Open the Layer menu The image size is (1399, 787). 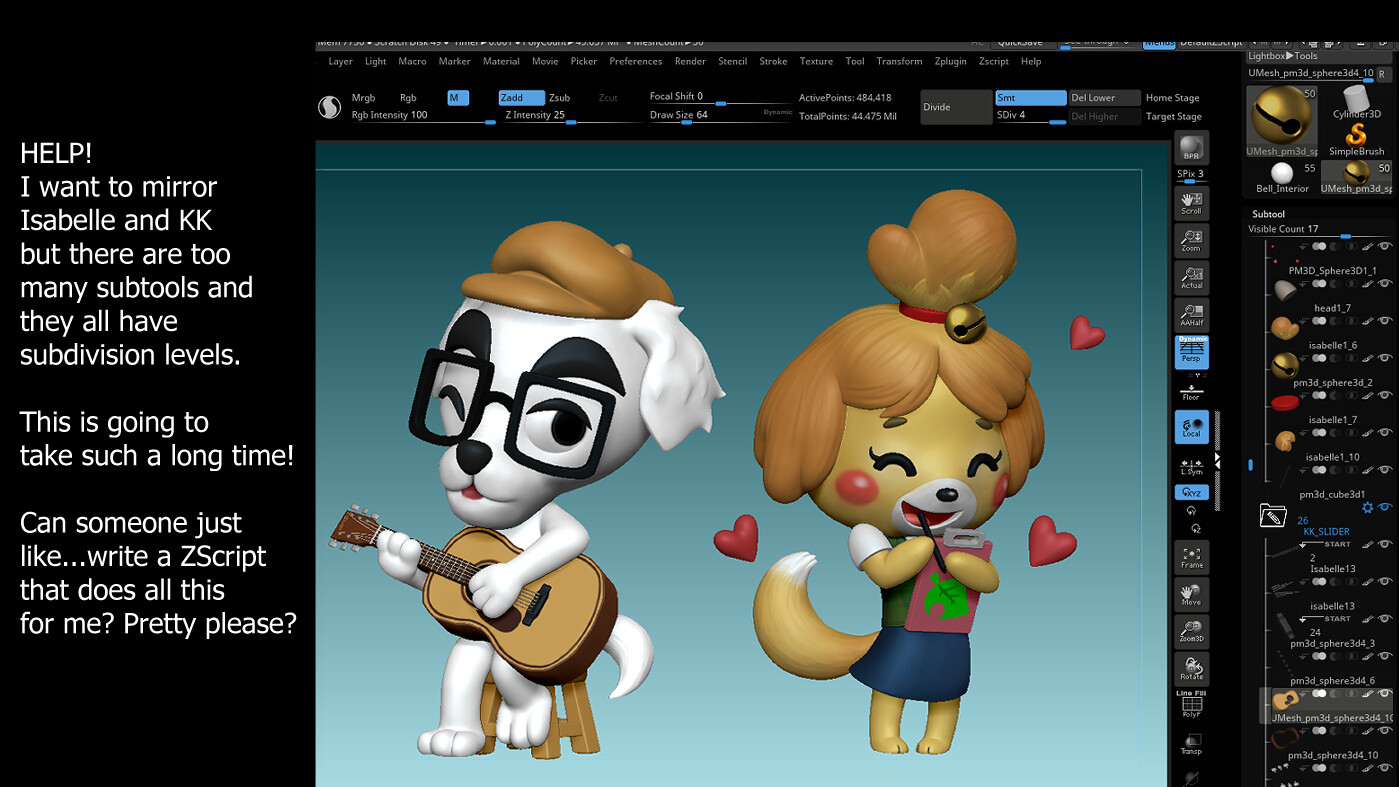click(340, 61)
